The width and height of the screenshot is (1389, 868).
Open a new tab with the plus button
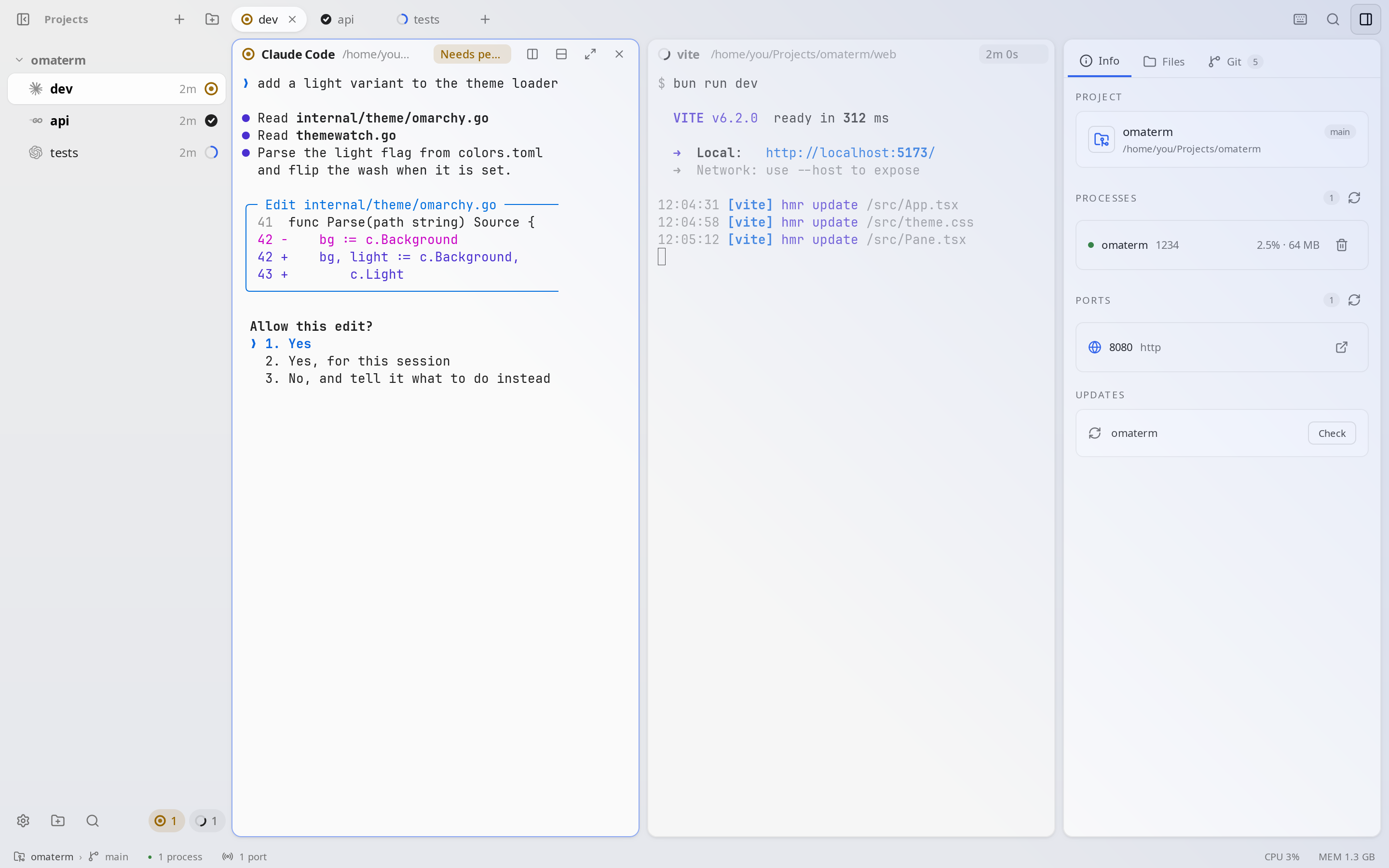pyautogui.click(x=485, y=19)
